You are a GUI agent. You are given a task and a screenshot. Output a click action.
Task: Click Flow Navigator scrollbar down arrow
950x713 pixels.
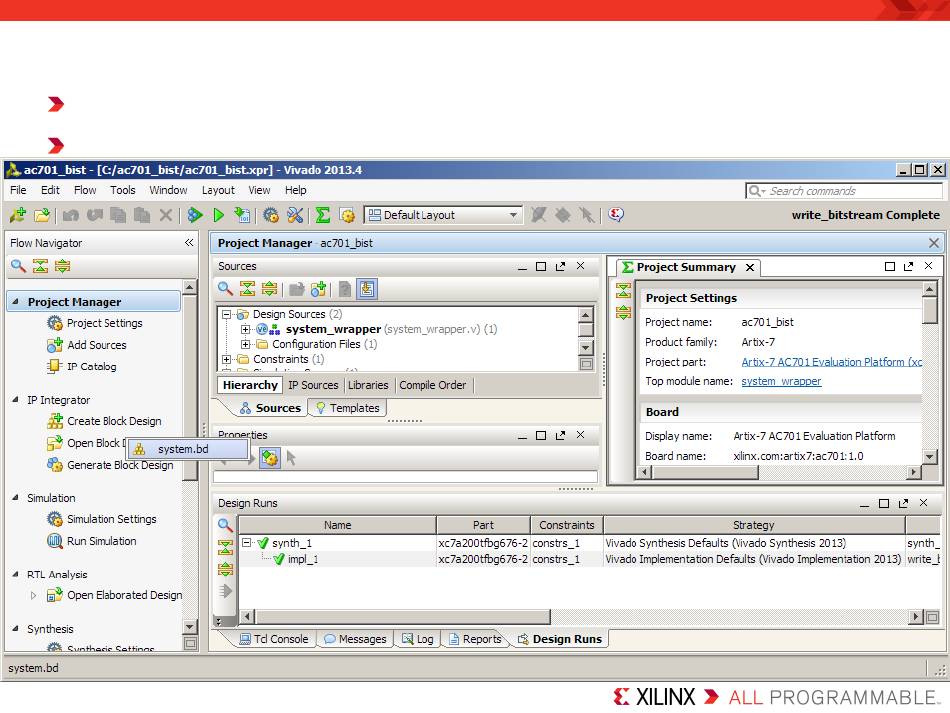pyautogui.click(x=190, y=626)
